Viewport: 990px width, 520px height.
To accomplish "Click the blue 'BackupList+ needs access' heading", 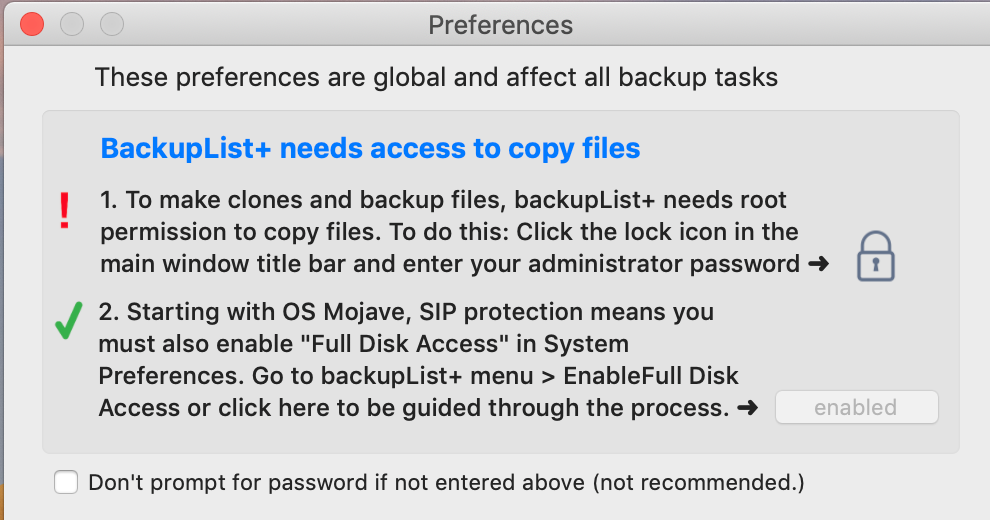I will 370,149.
